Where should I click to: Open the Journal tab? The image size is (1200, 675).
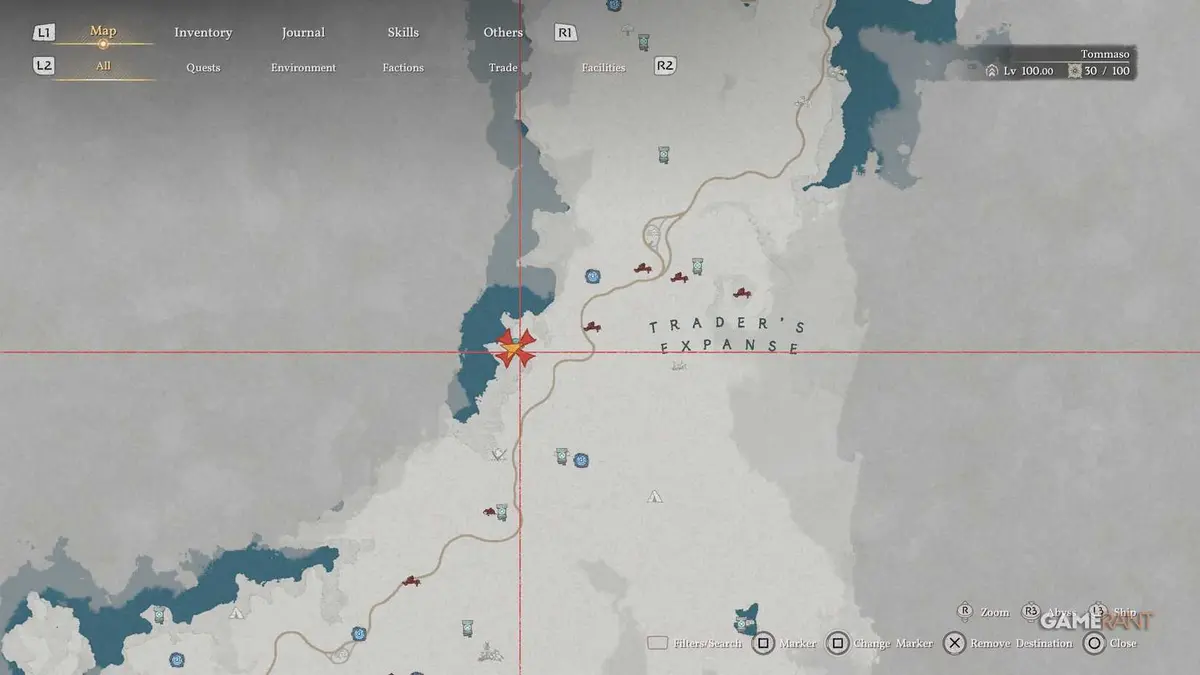point(303,32)
